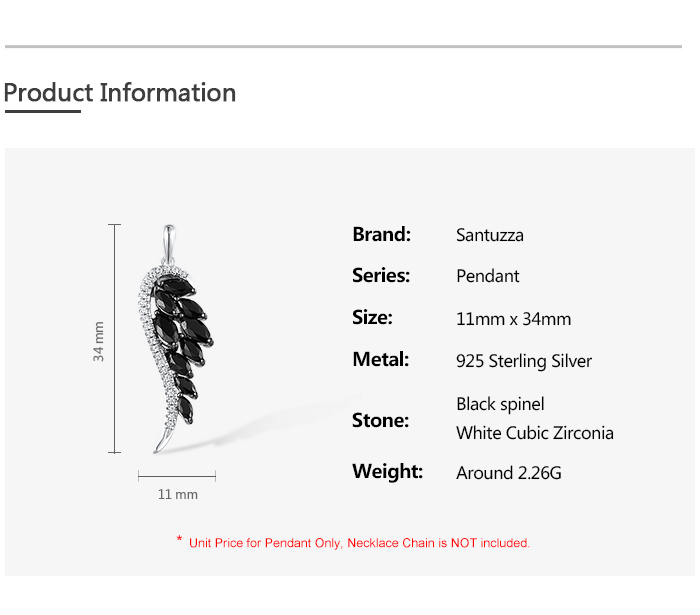Select the 11mm x 34mm size value

(x=514, y=319)
